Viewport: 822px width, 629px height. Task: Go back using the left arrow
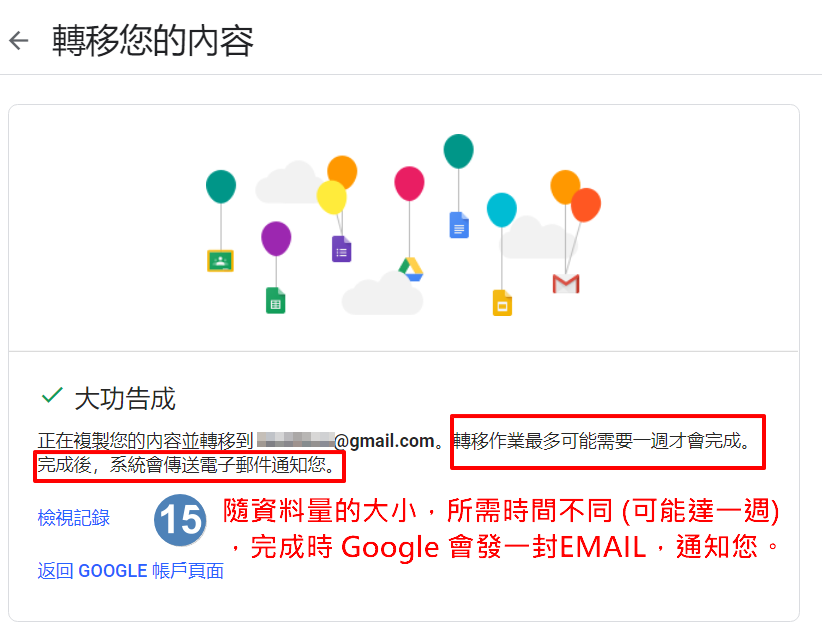coord(19,41)
